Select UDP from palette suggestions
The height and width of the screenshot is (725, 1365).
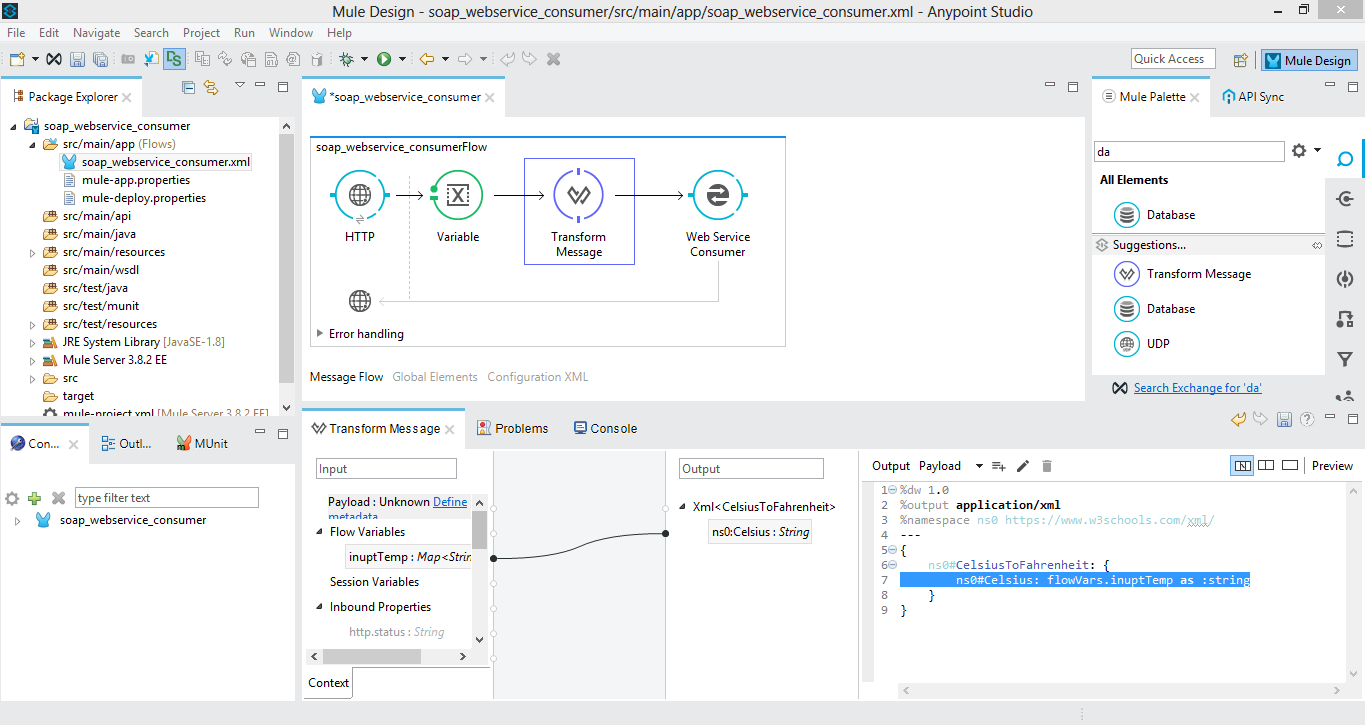[x=1158, y=344]
